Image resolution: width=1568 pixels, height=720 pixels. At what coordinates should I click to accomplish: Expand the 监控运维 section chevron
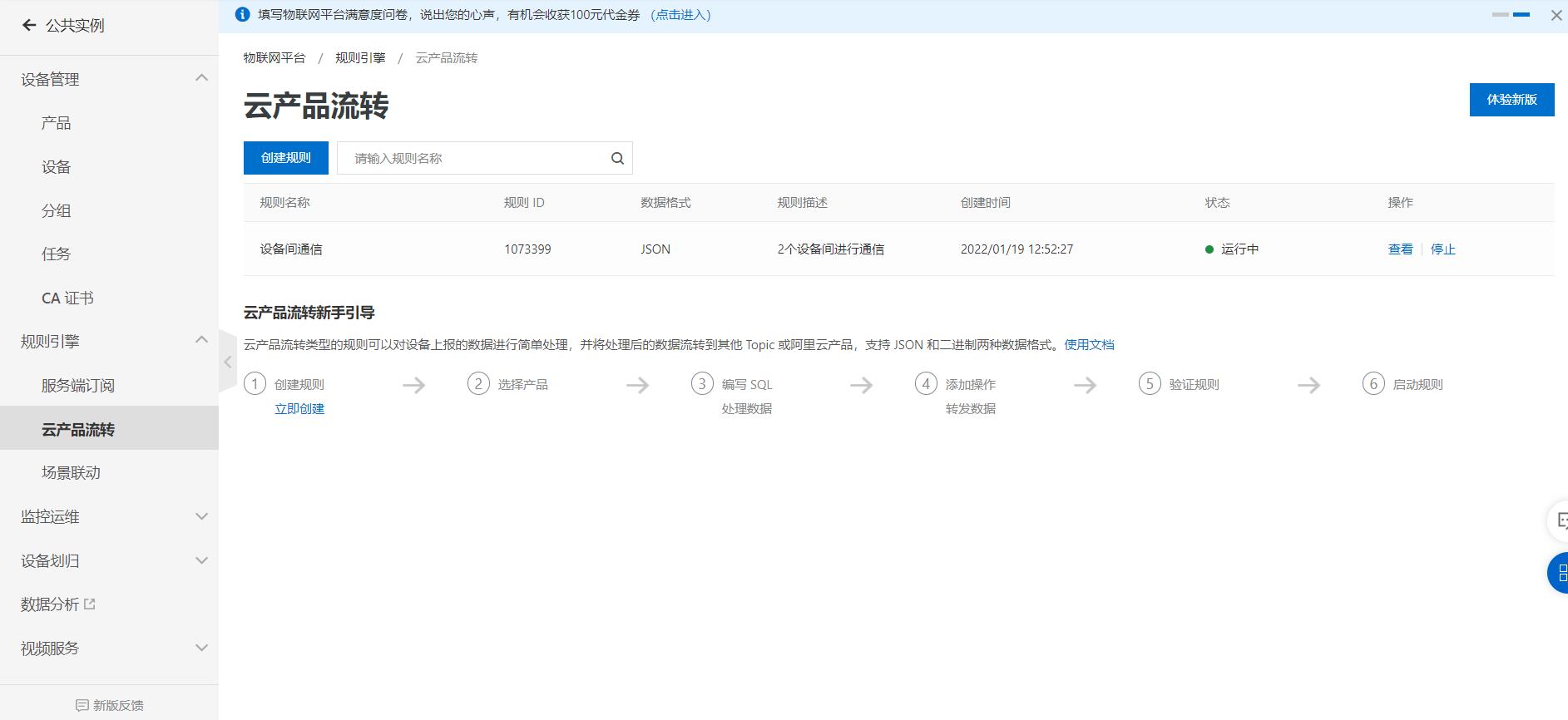click(201, 516)
